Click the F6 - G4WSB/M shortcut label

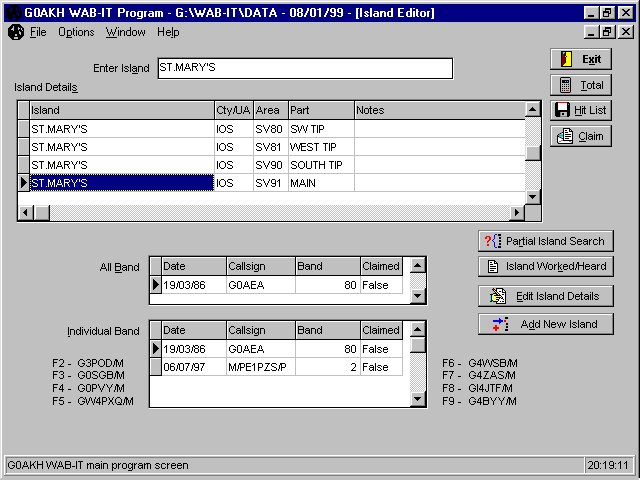(x=480, y=363)
